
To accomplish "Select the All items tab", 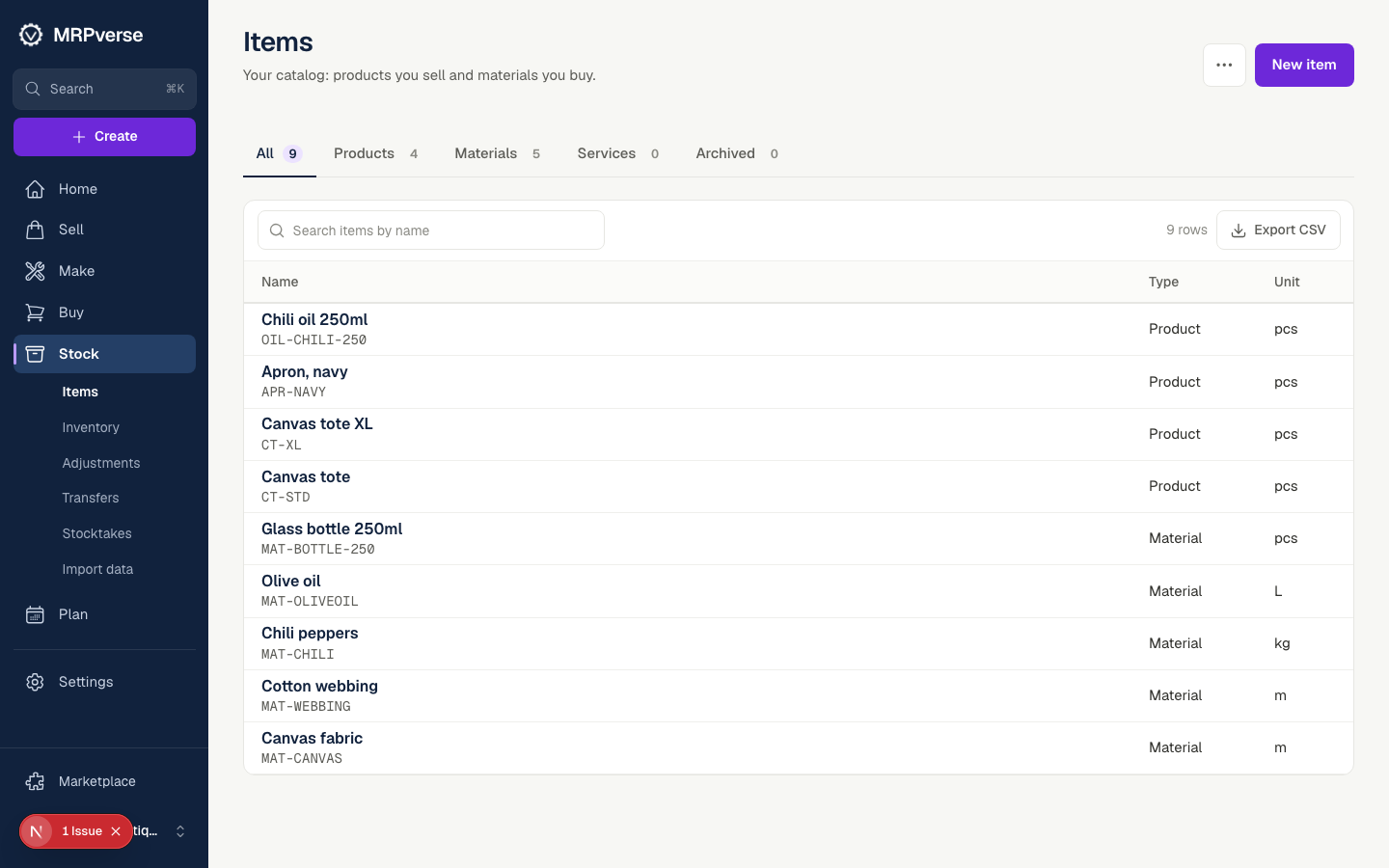I will pos(279,153).
